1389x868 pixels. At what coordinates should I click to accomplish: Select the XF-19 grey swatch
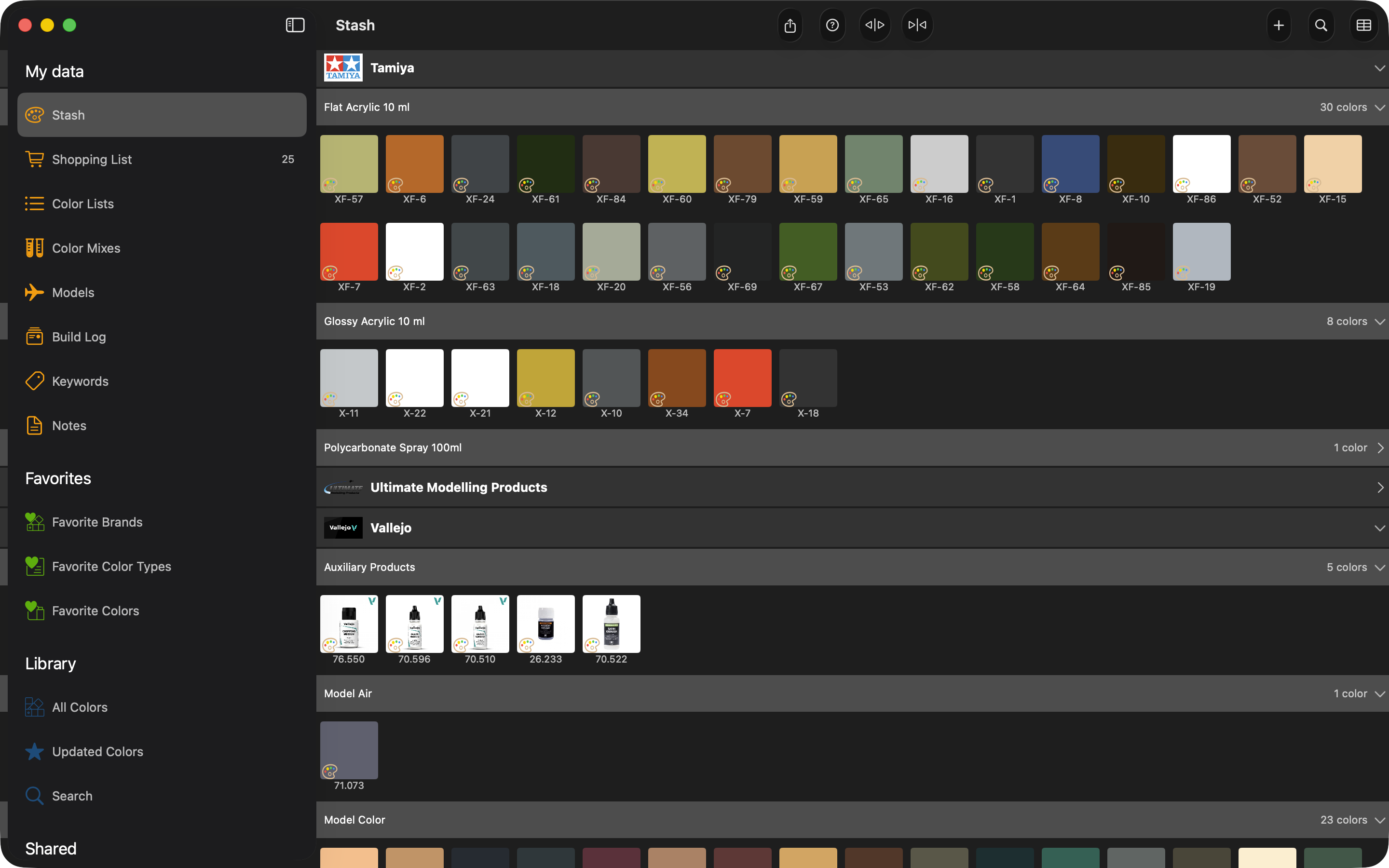coord(1201,251)
